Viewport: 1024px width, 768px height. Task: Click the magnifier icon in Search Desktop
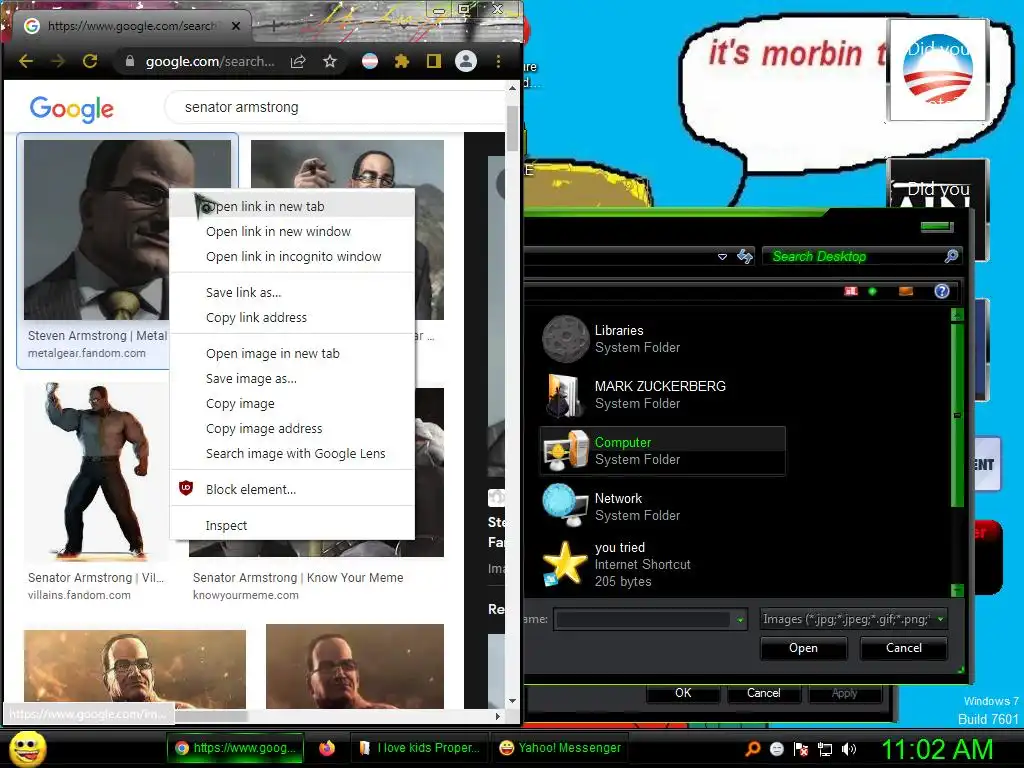pyautogui.click(x=952, y=256)
